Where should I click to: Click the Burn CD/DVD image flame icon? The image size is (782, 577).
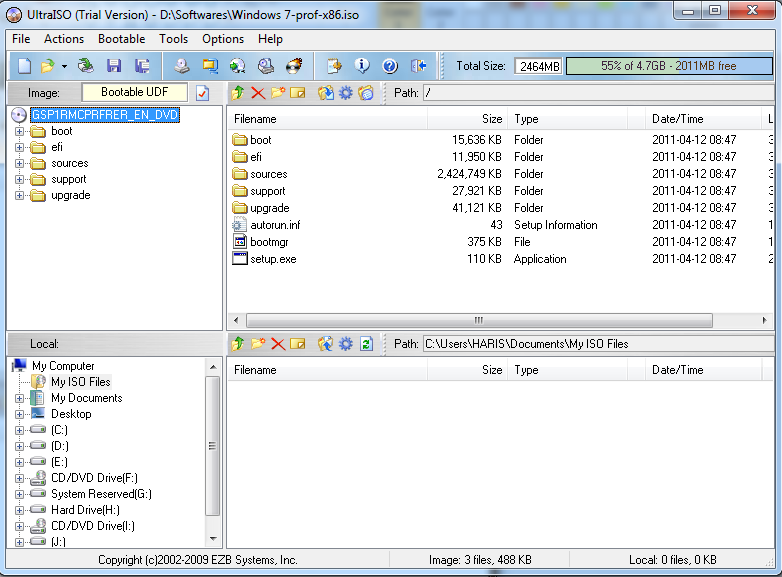pos(294,65)
